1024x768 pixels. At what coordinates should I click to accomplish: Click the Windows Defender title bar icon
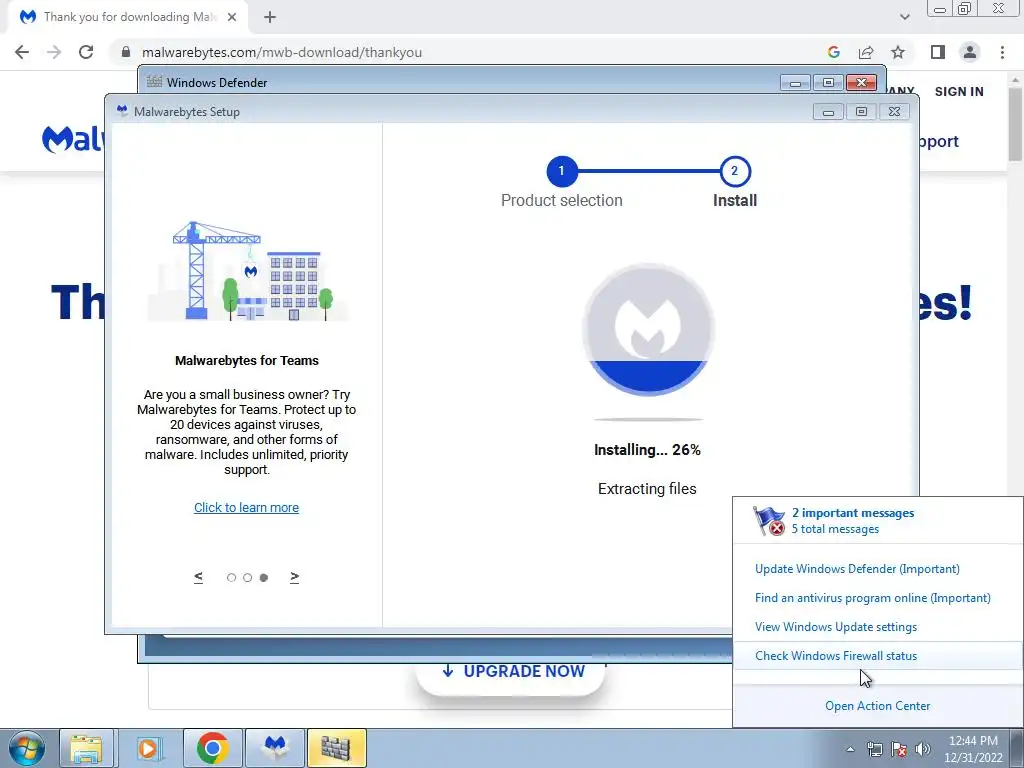coord(154,82)
